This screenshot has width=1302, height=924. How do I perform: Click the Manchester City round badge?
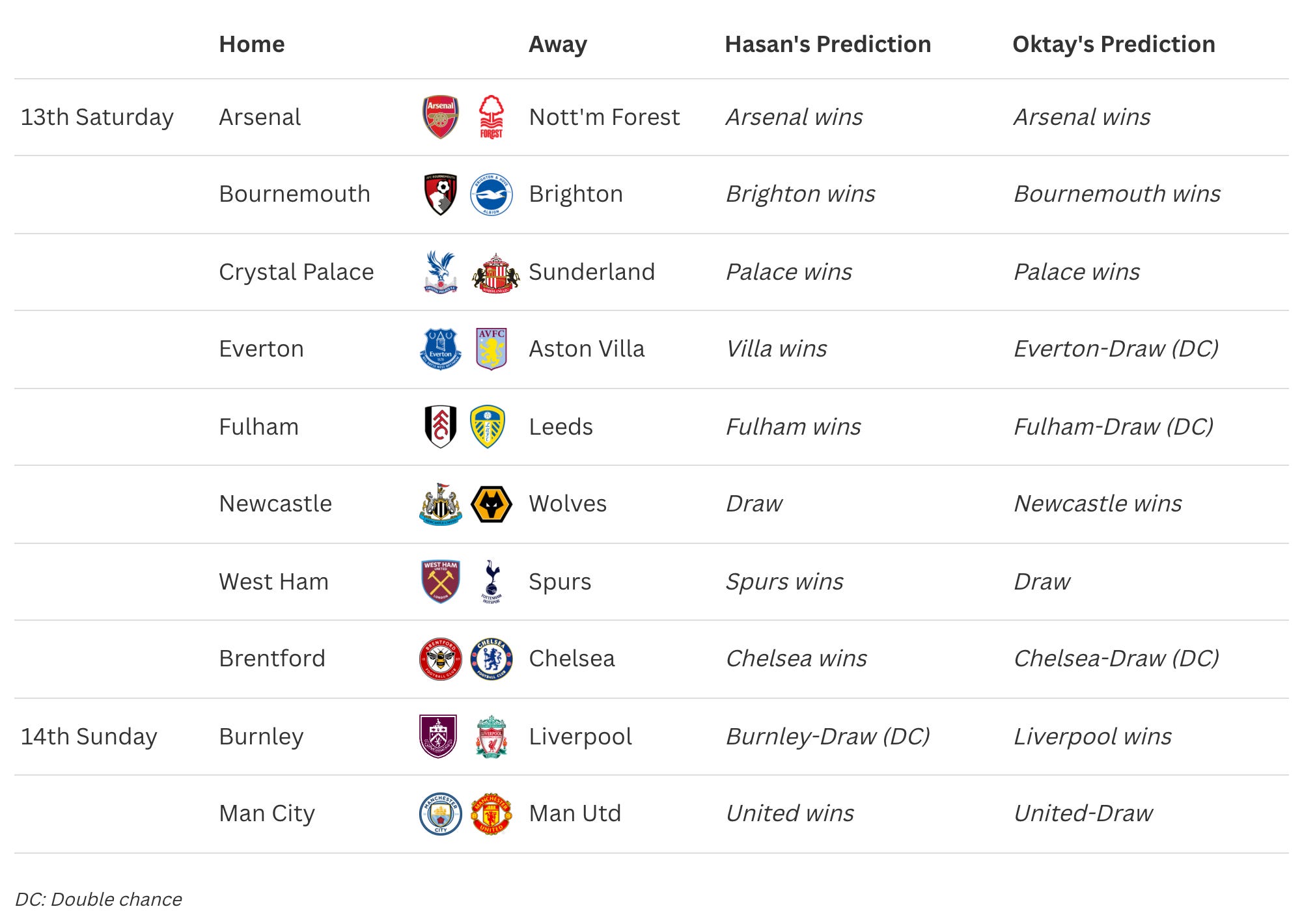(x=441, y=813)
